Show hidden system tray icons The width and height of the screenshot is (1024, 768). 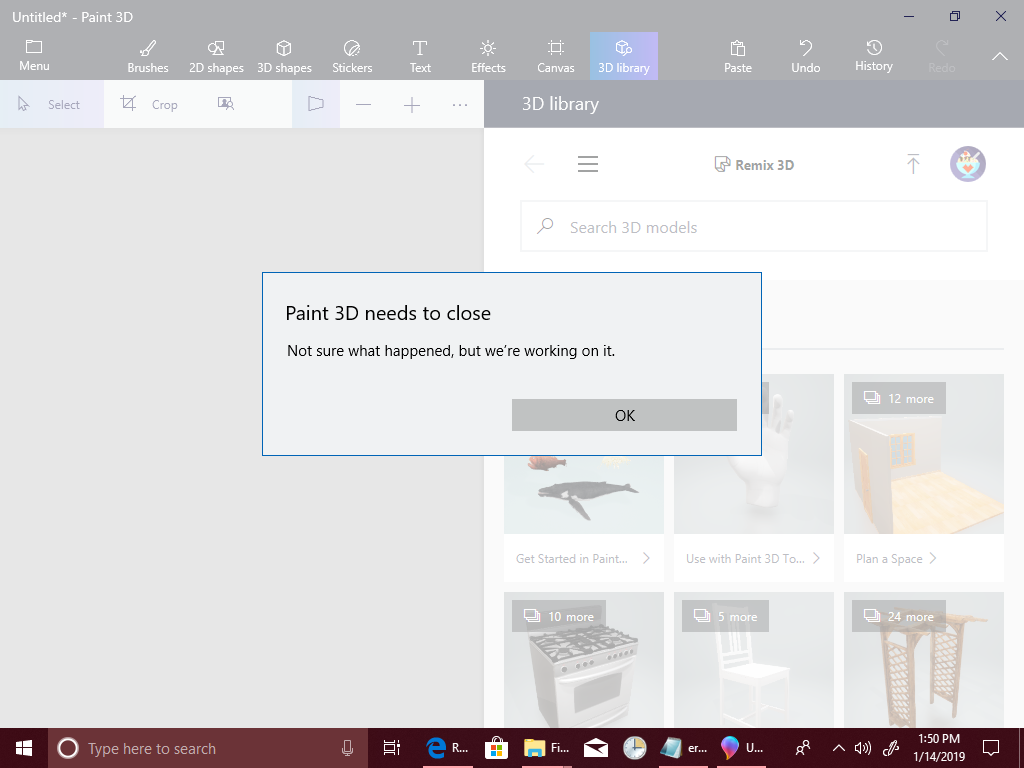[x=839, y=748]
